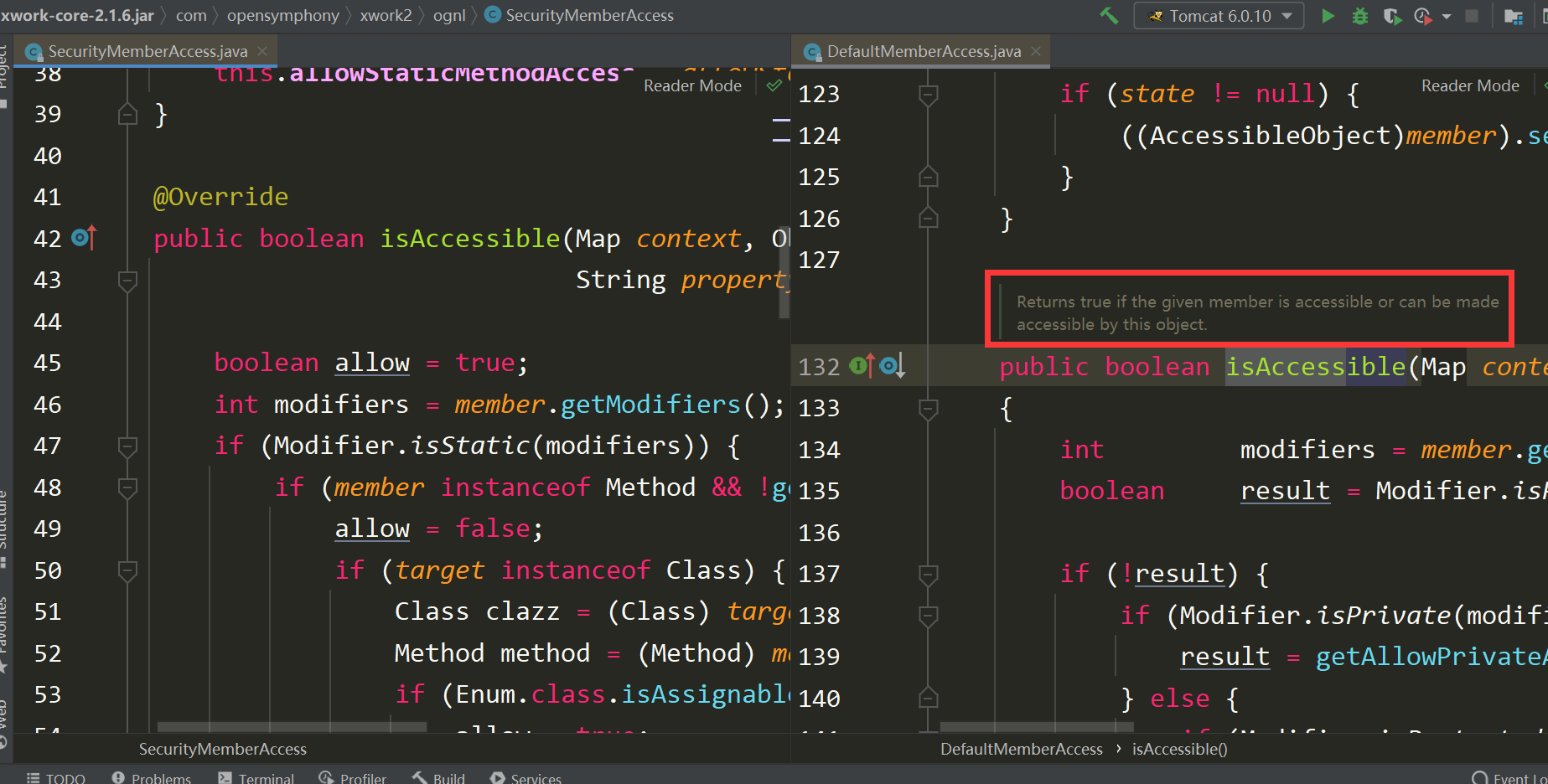
Task: Run with Coverage shield icon
Action: pos(1391,16)
